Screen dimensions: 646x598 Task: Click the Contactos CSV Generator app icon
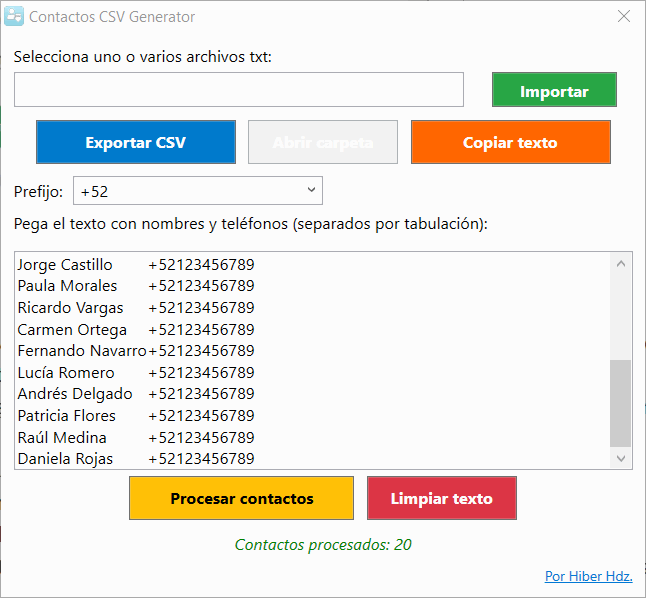pyautogui.click(x=15, y=17)
